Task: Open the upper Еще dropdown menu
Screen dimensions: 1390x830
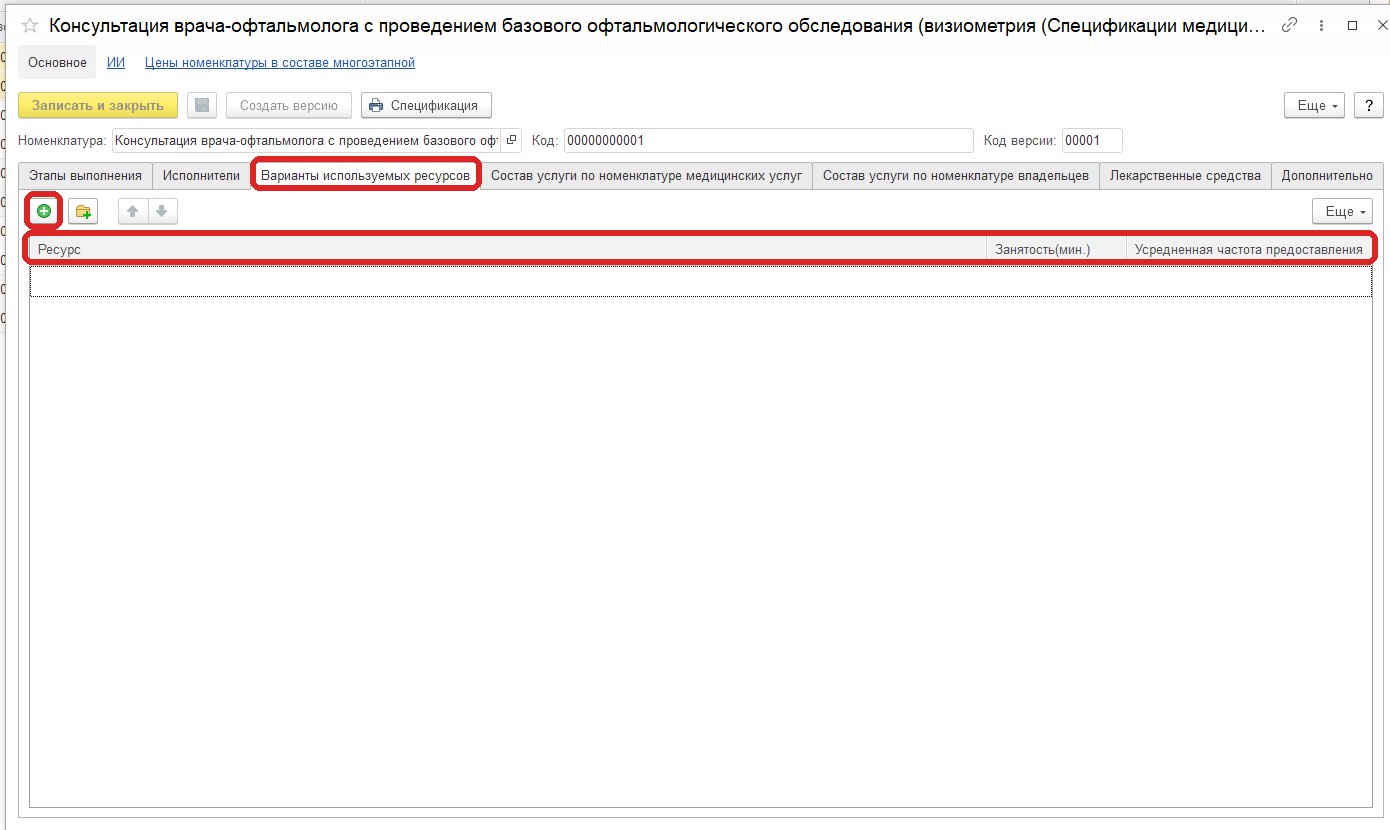Action: (1314, 105)
